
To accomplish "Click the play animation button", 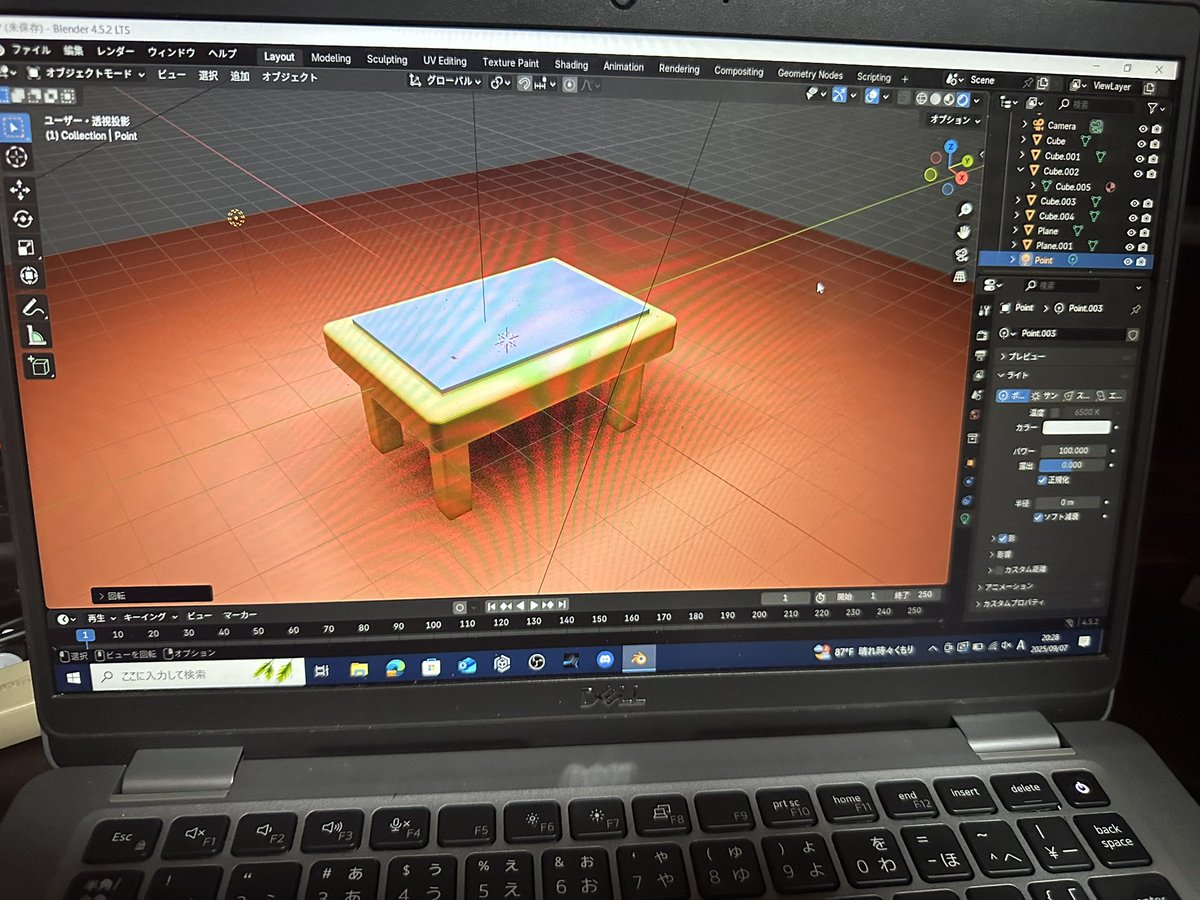I will [534, 605].
